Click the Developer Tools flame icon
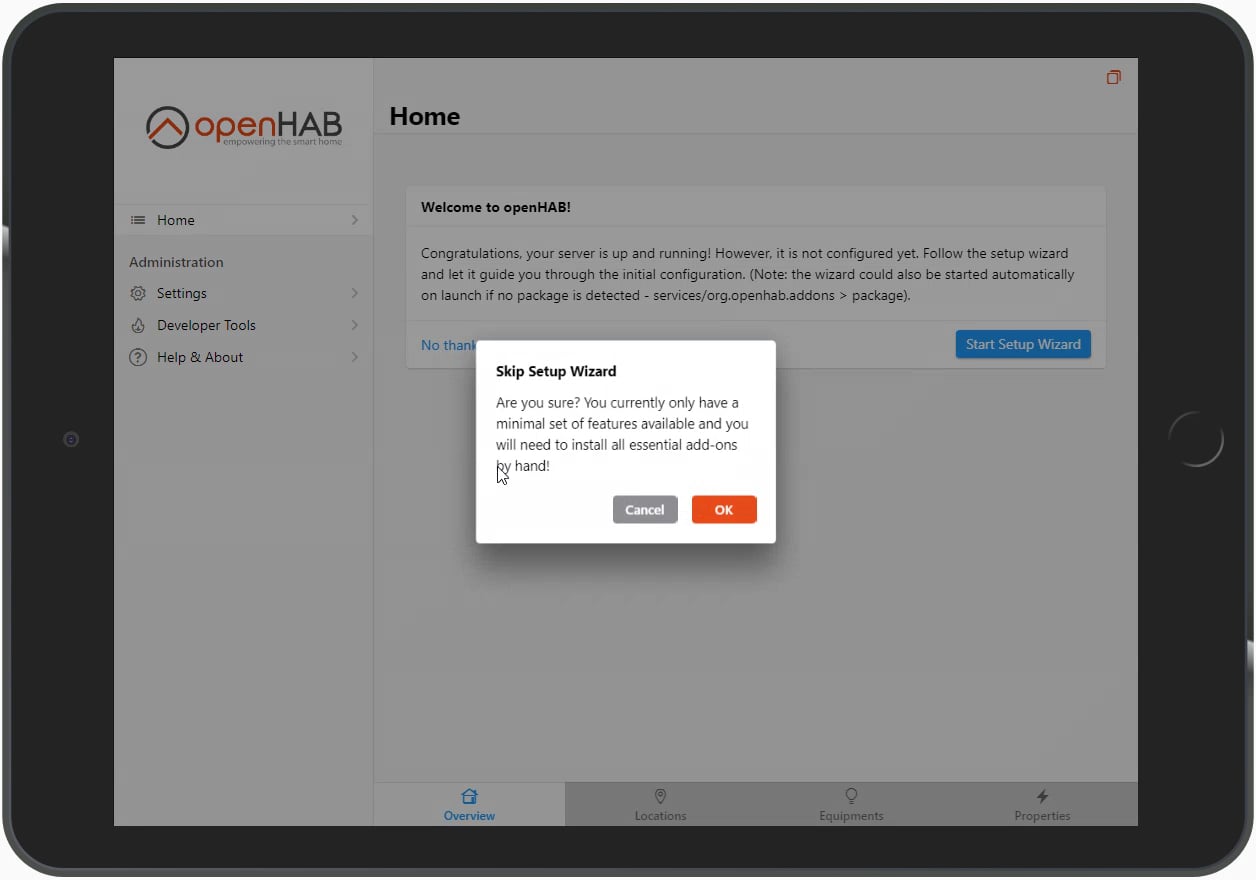Viewport: 1256px width, 880px height. [138, 325]
